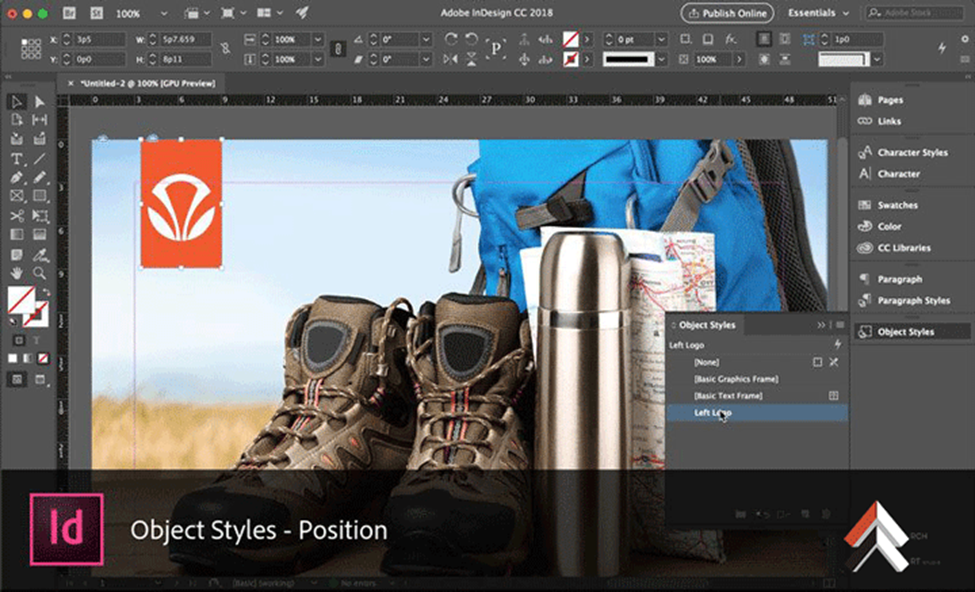The height and width of the screenshot is (592, 975).
Task: Open the stroke weight 0 pt dropdown
Action: pos(661,39)
